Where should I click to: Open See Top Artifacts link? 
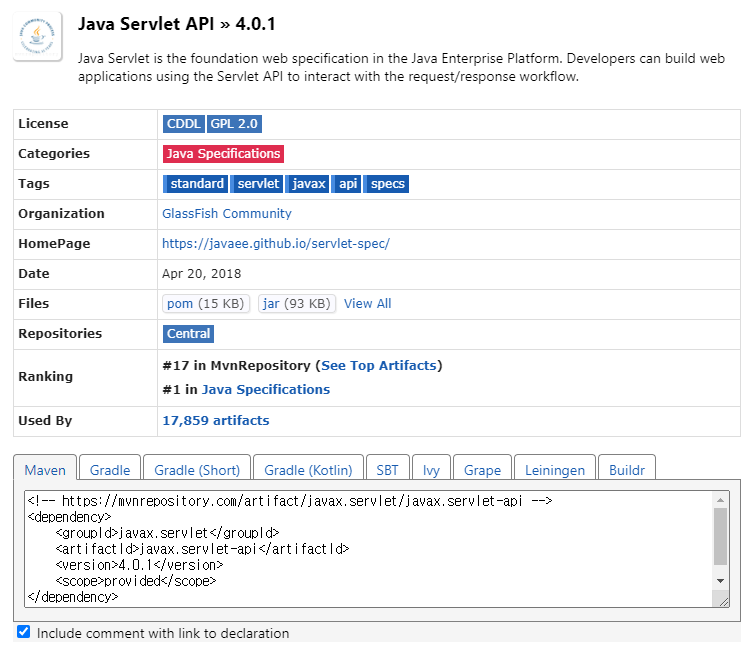point(378,366)
